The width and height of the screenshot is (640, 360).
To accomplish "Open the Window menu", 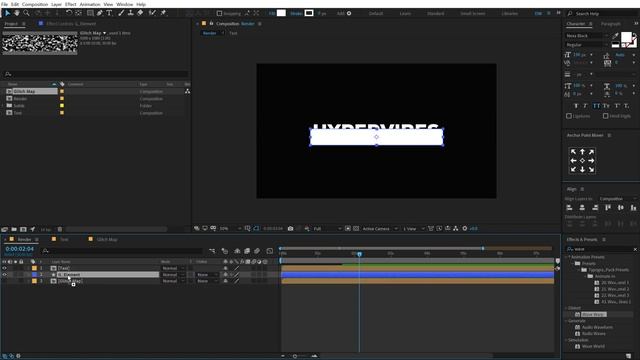I will coord(124,4).
